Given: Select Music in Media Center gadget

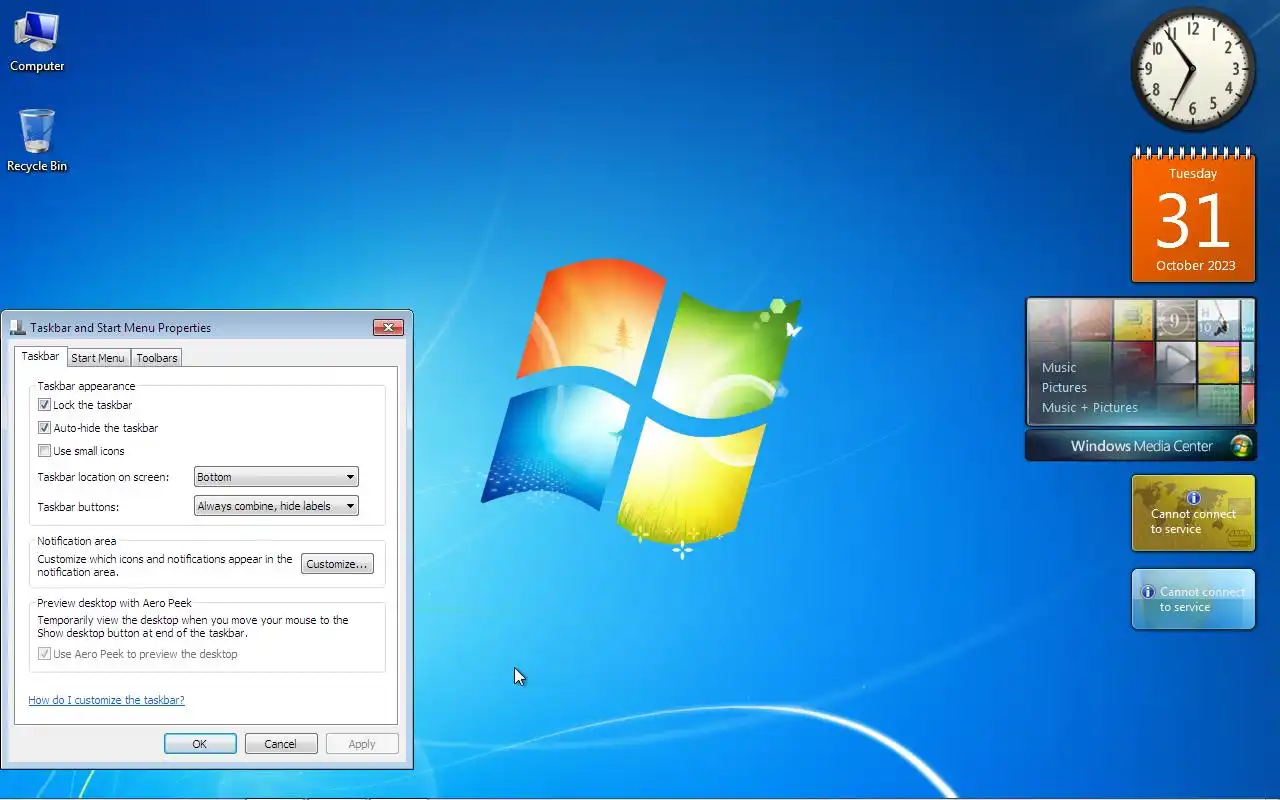Looking at the screenshot, I should coord(1059,367).
